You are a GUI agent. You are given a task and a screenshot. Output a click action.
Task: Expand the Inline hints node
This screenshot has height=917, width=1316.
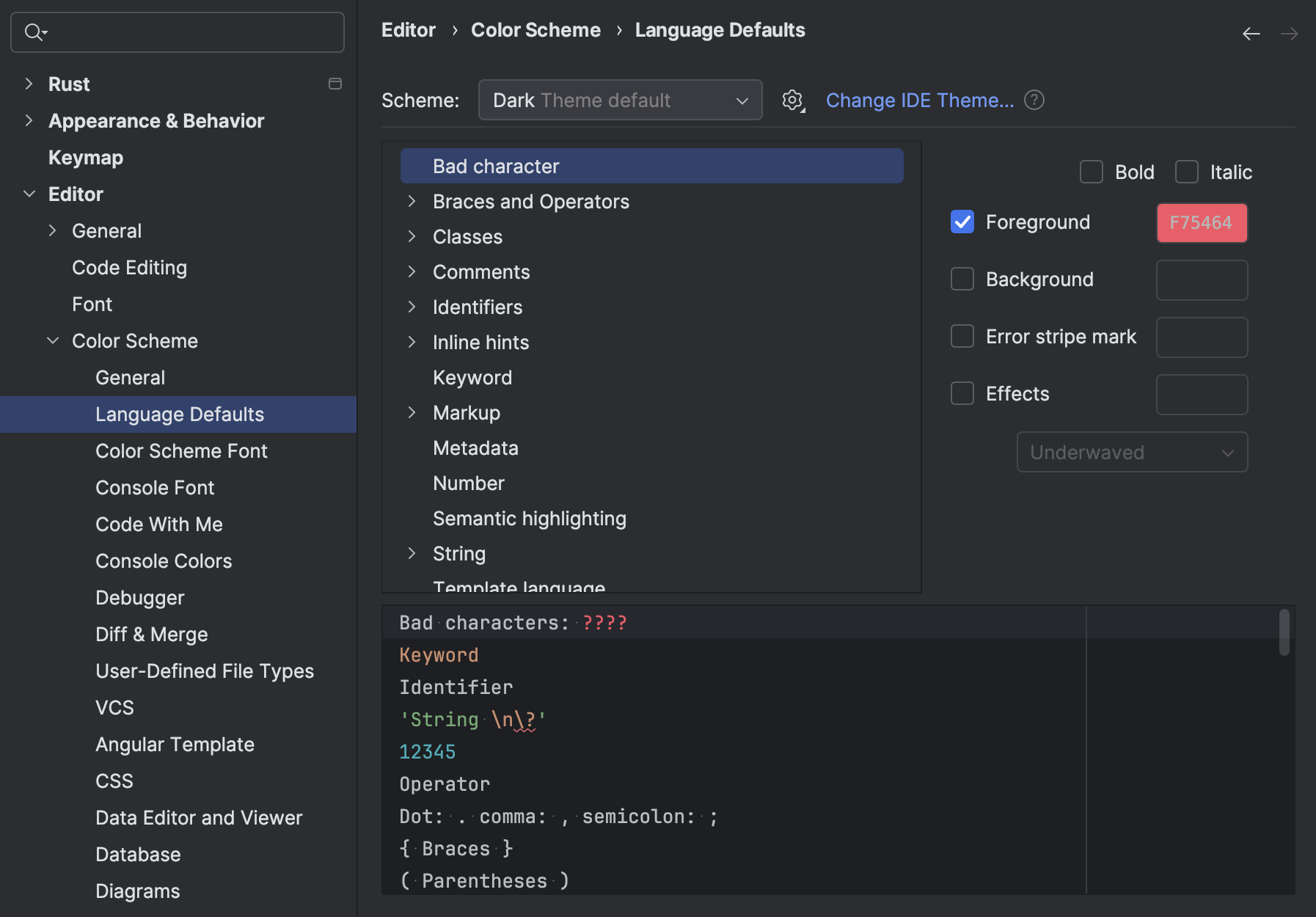(x=412, y=343)
